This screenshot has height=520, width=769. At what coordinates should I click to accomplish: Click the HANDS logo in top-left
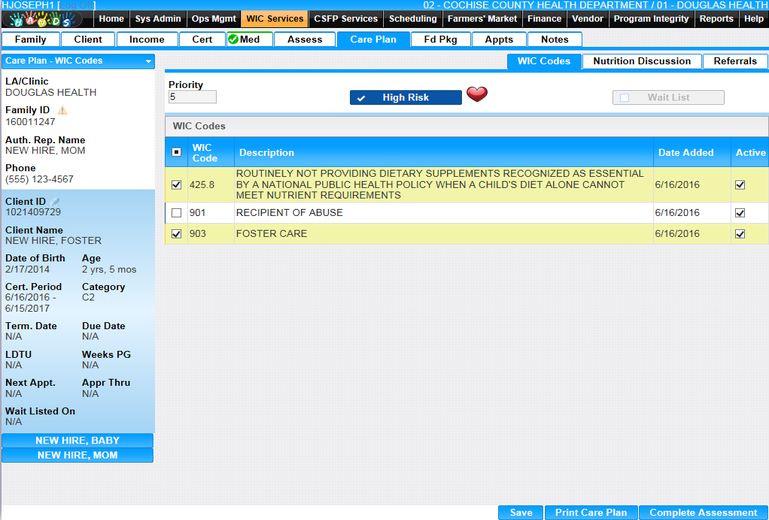click(x=40, y=19)
